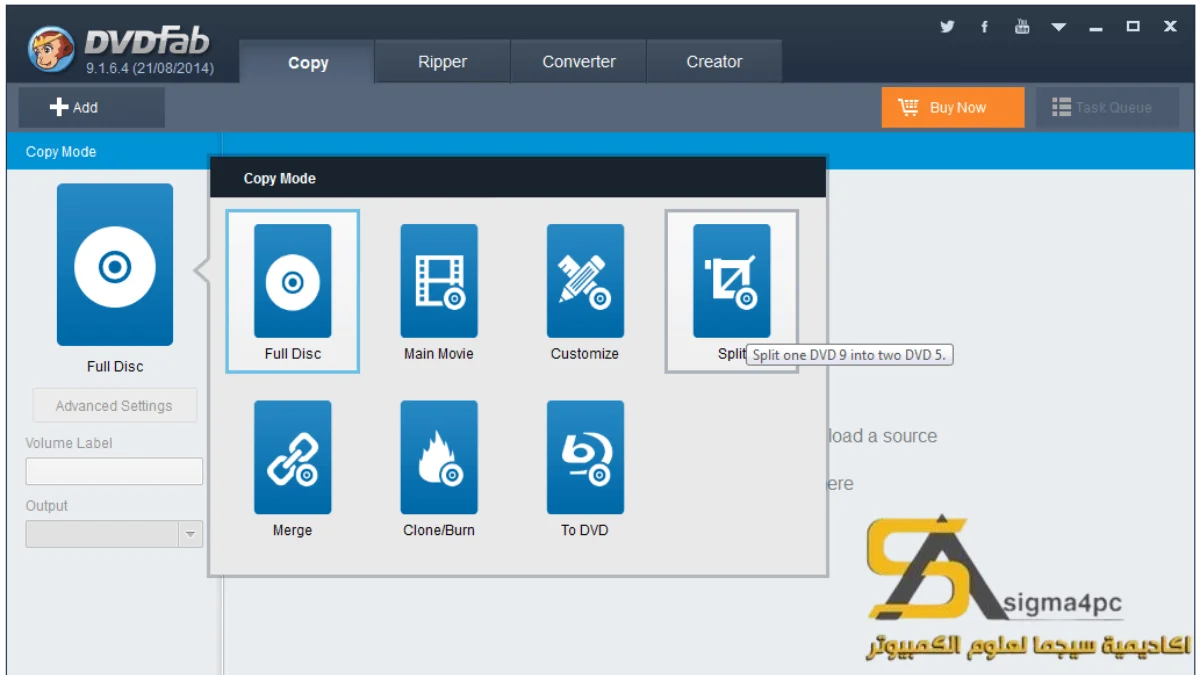Click into the Volume Label field

[x=114, y=471]
